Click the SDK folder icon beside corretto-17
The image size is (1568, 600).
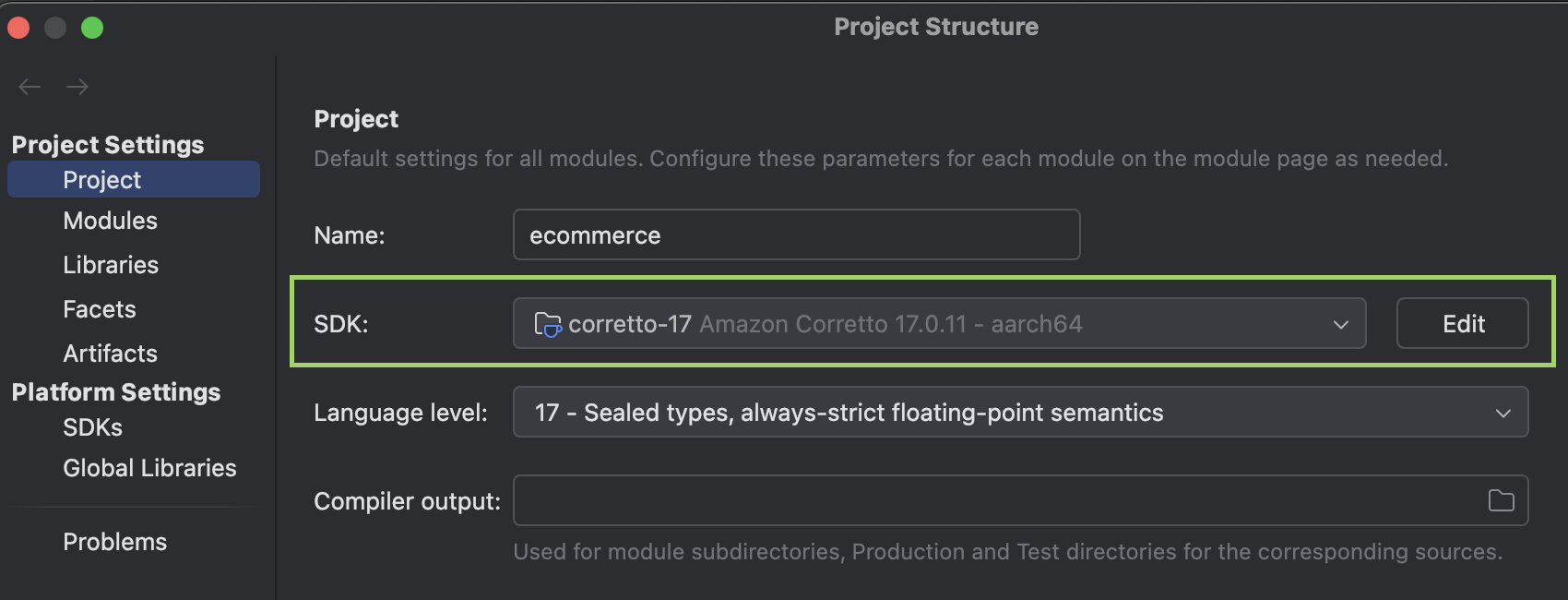click(548, 324)
